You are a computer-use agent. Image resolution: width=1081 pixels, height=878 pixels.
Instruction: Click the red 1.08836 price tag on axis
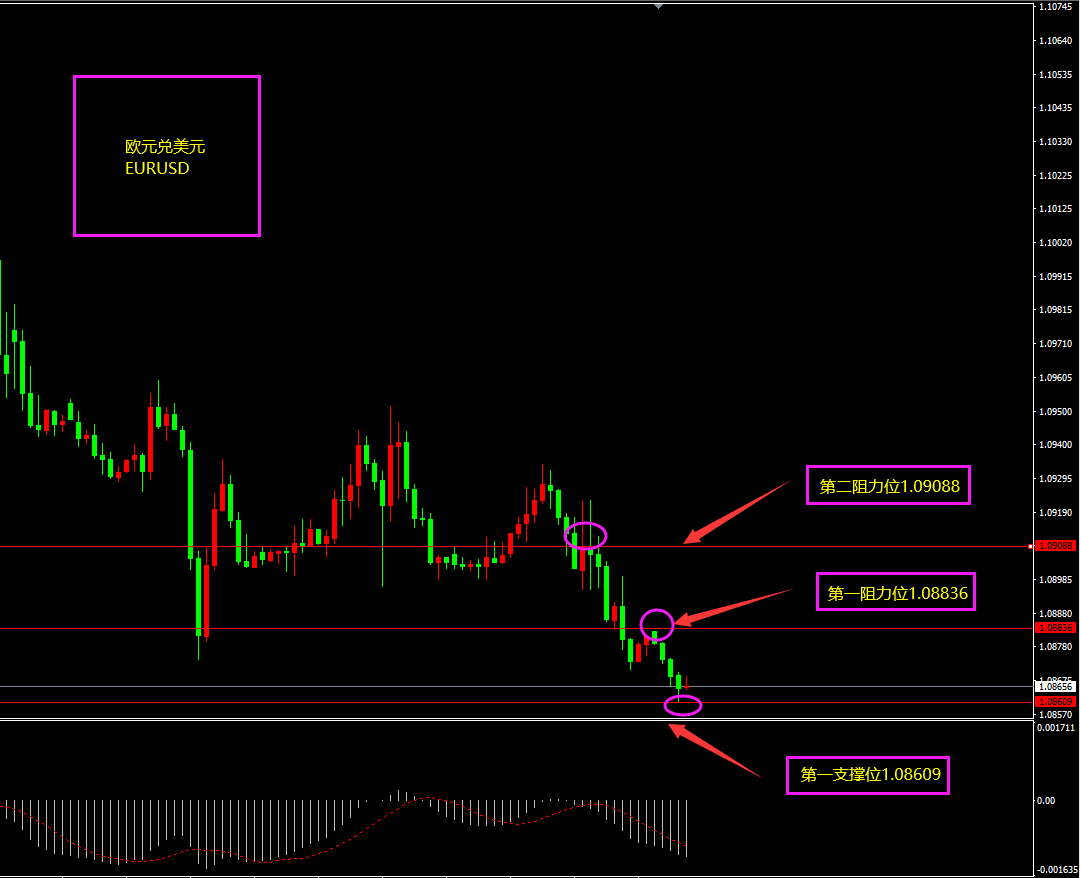[x=1055, y=628]
